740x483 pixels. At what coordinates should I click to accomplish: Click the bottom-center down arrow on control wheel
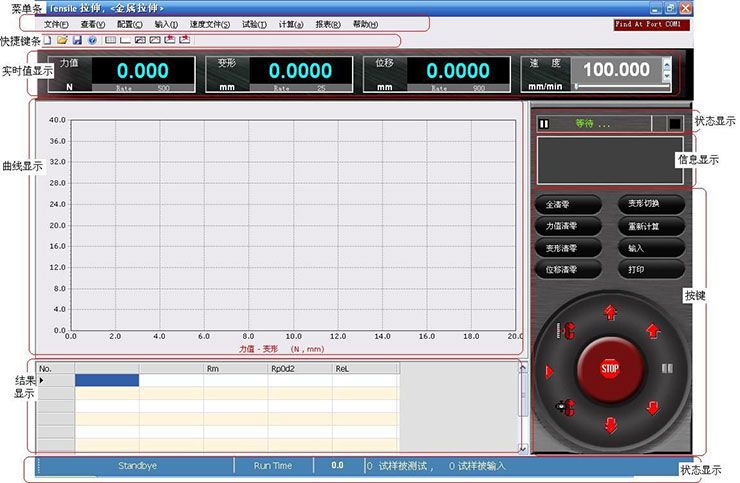pos(610,426)
